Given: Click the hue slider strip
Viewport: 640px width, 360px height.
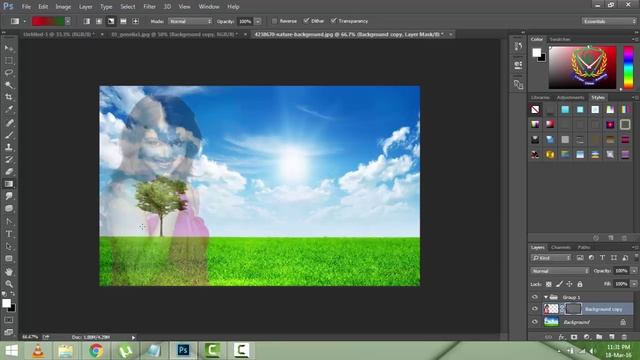Looking at the screenshot, I should pyautogui.click(x=628, y=67).
